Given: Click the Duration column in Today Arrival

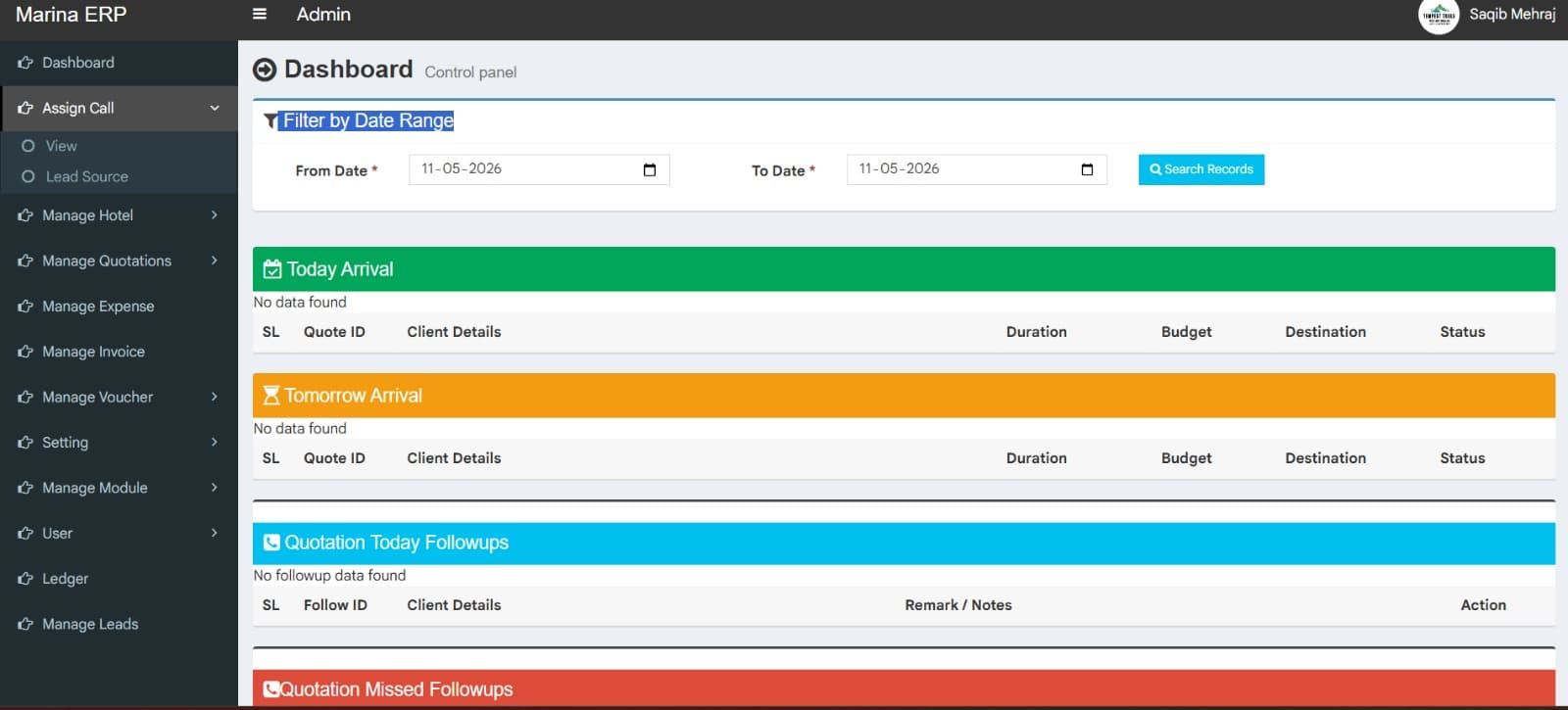Looking at the screenshot, I should click(1037, 332).
